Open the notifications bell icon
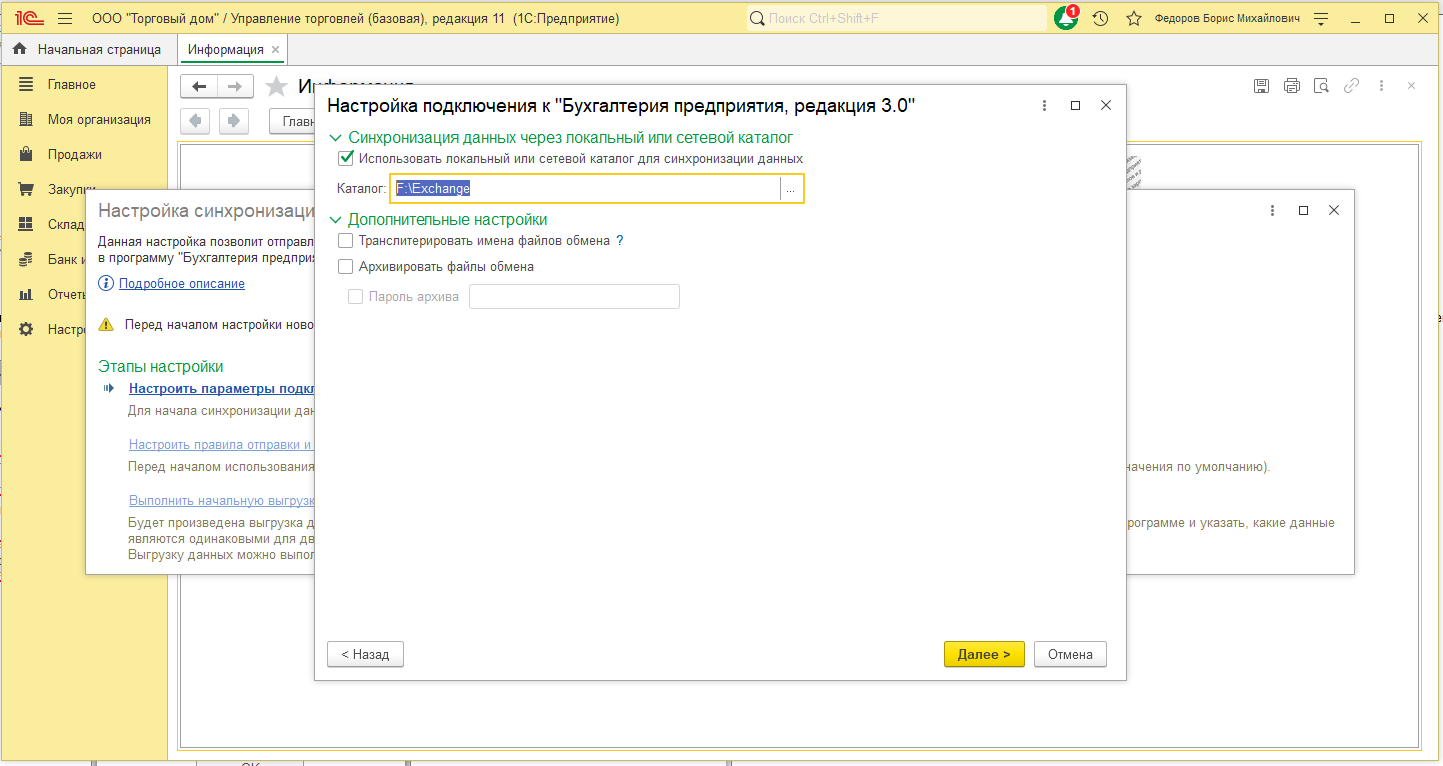1443x766 pixels. pos(1066,18)
